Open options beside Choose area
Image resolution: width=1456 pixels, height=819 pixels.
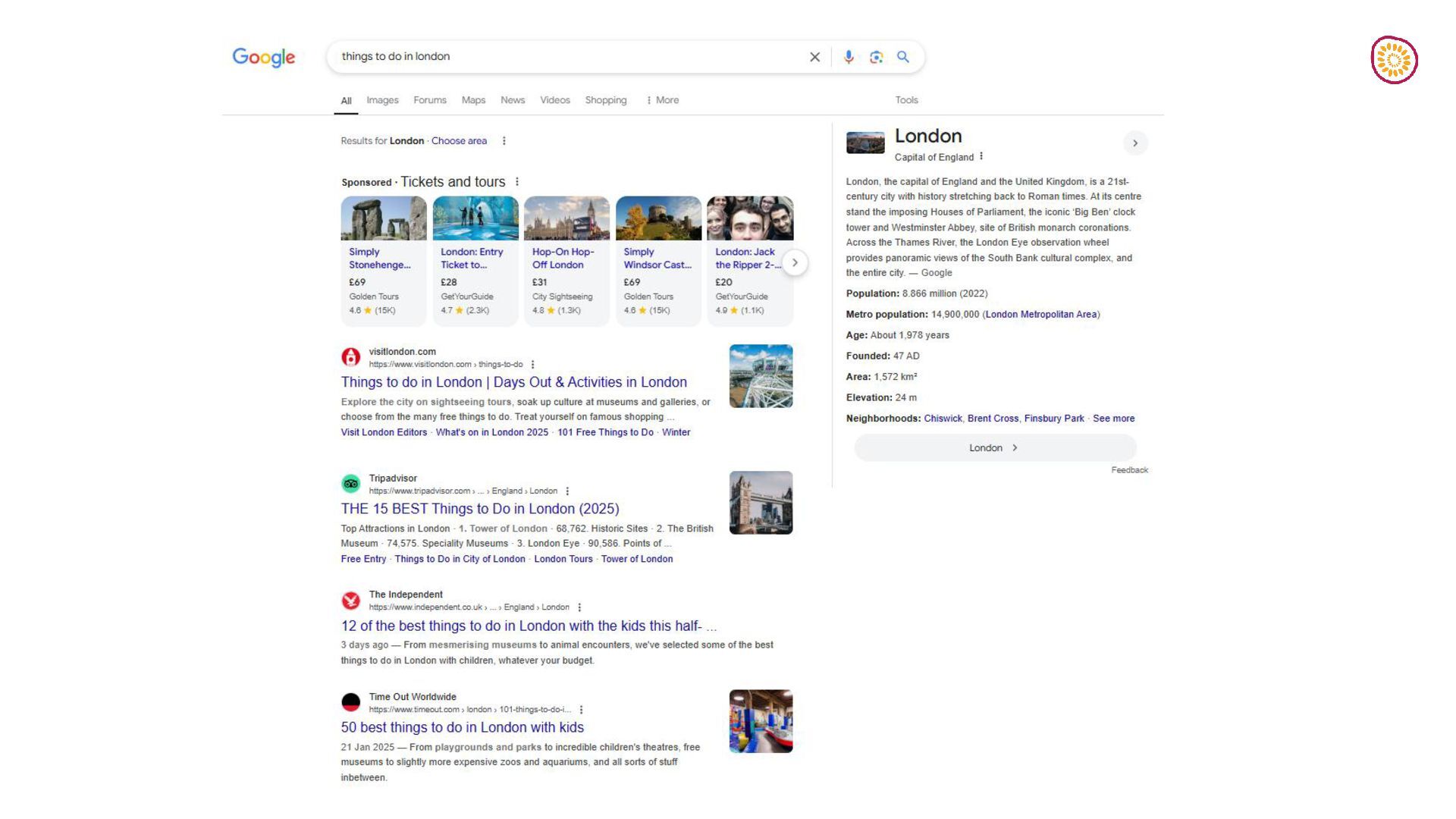point(504,141)
